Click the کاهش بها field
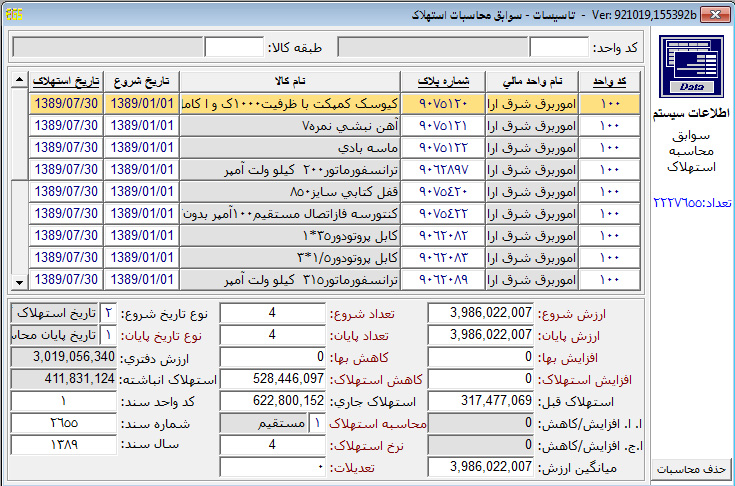 272,357
